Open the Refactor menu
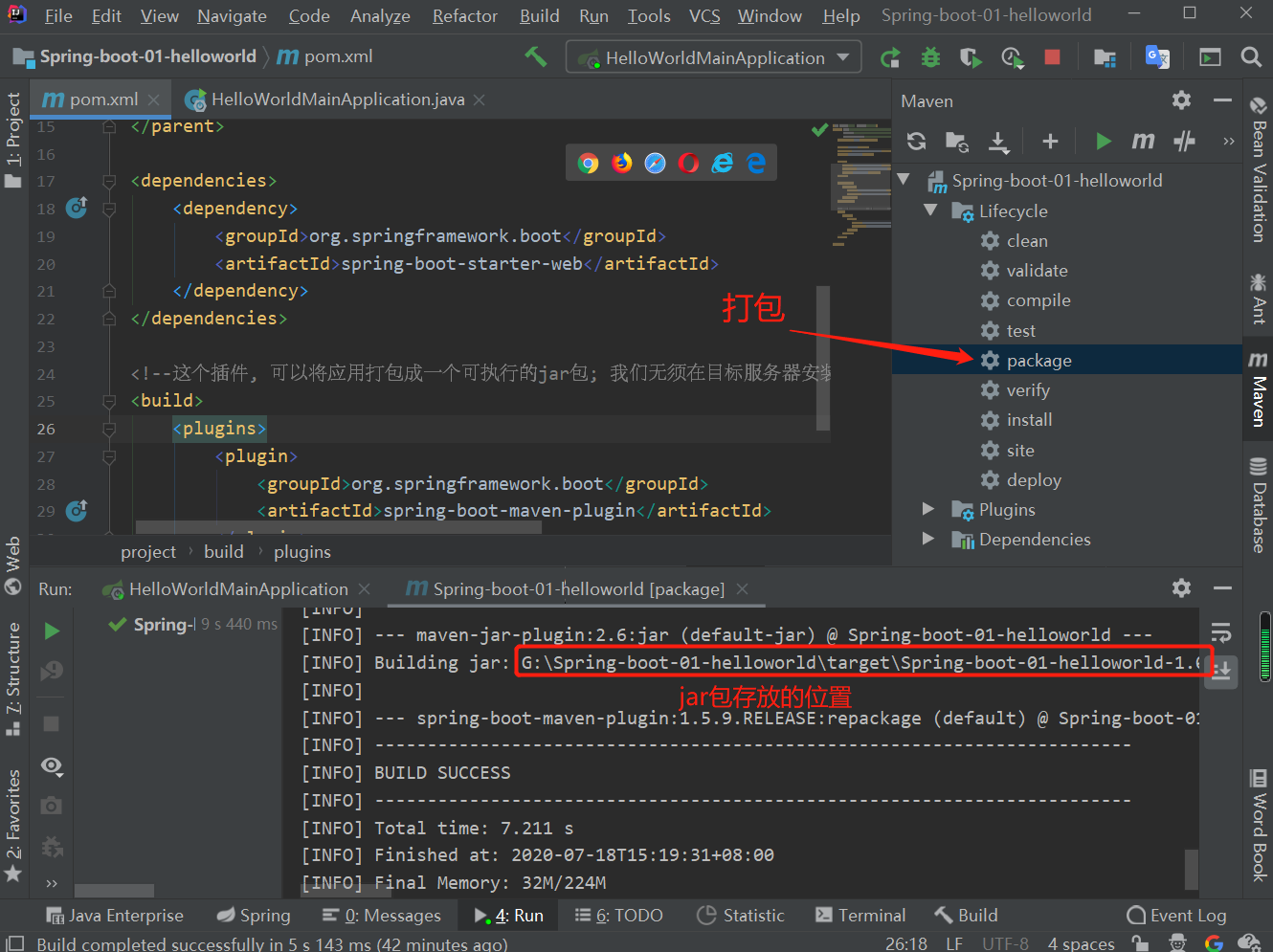 (464, 16)
